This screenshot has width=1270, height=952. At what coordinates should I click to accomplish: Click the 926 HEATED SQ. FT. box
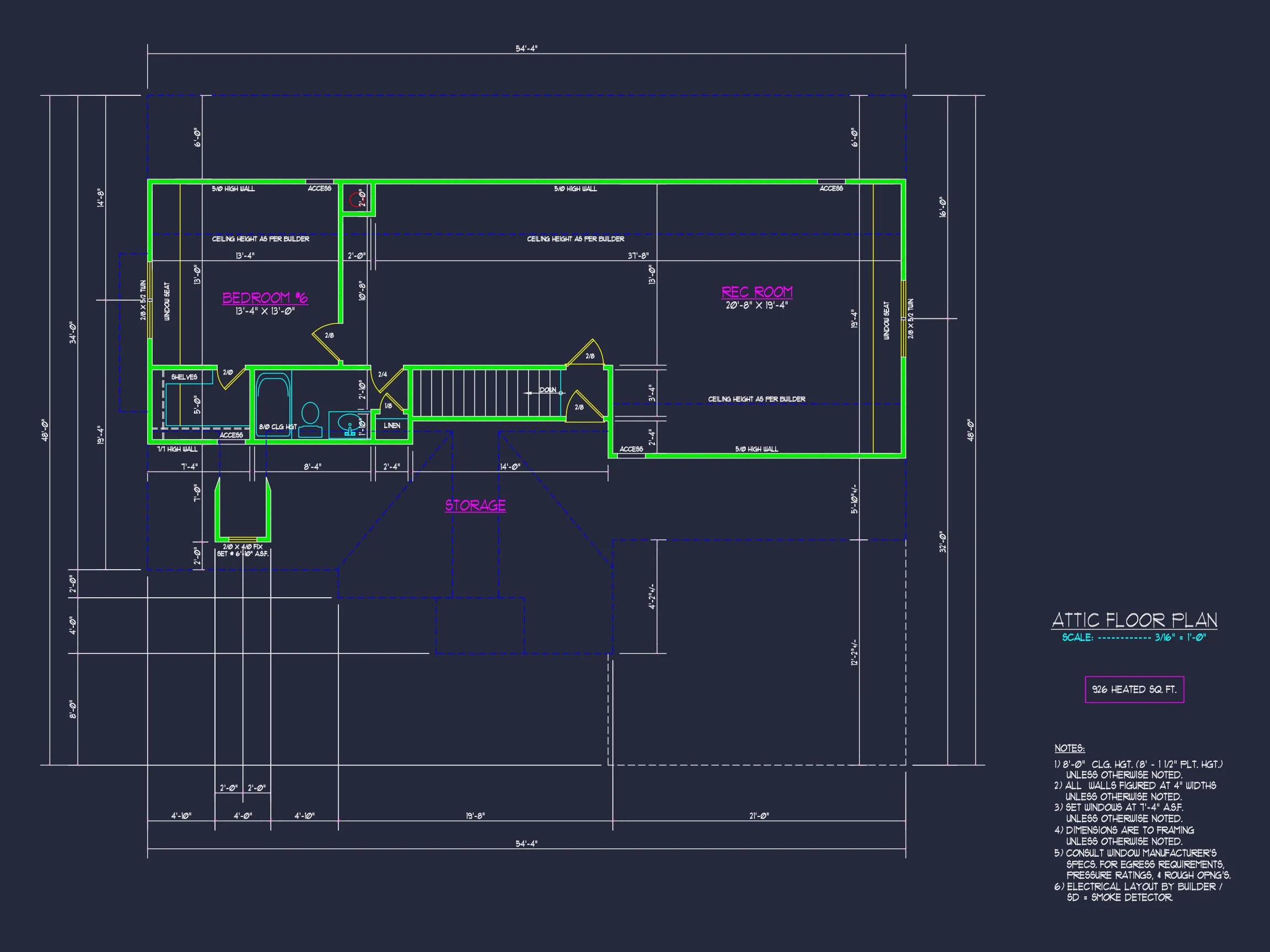[x=1135, y=690]
